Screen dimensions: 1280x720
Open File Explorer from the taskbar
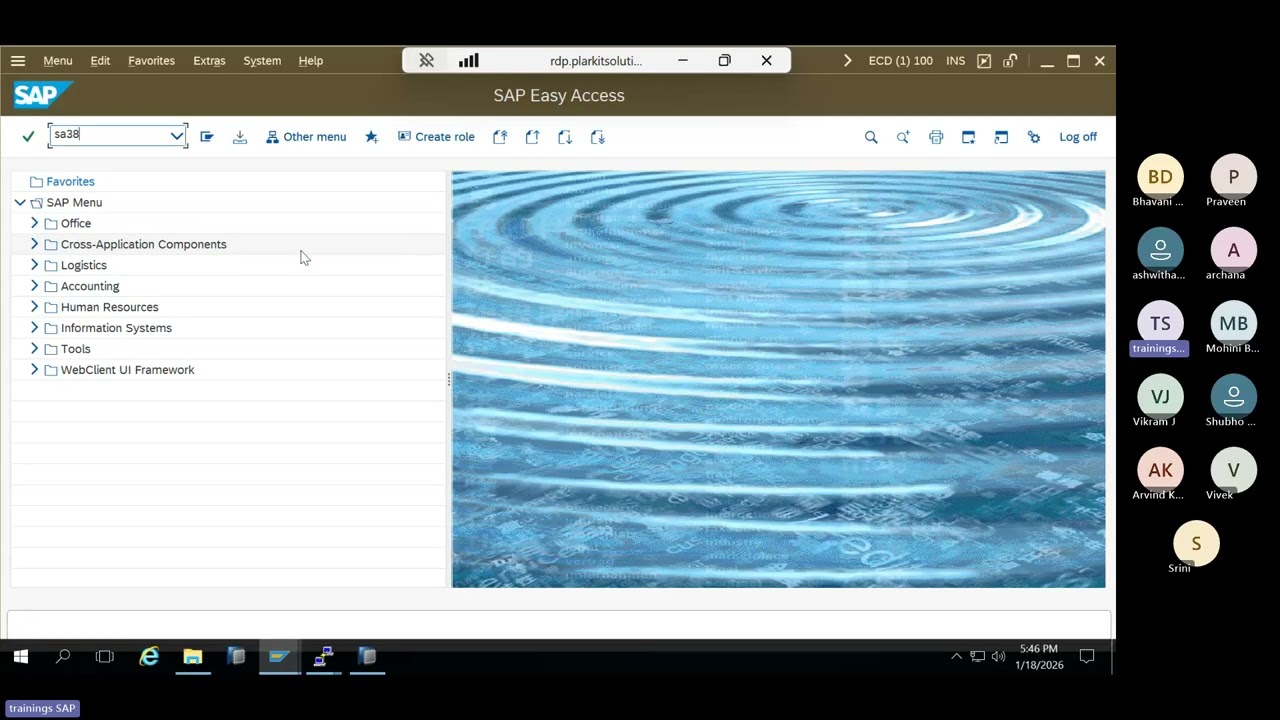(193, 657)
